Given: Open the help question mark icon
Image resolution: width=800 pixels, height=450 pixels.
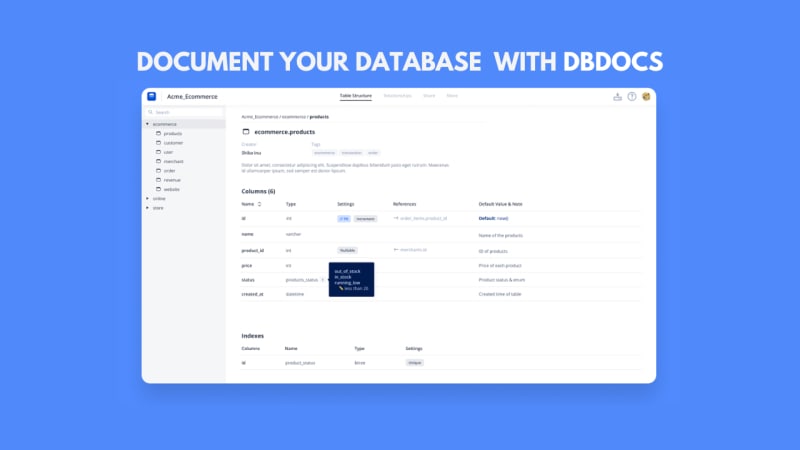Looking at the screenshot, I should point(632,96).
